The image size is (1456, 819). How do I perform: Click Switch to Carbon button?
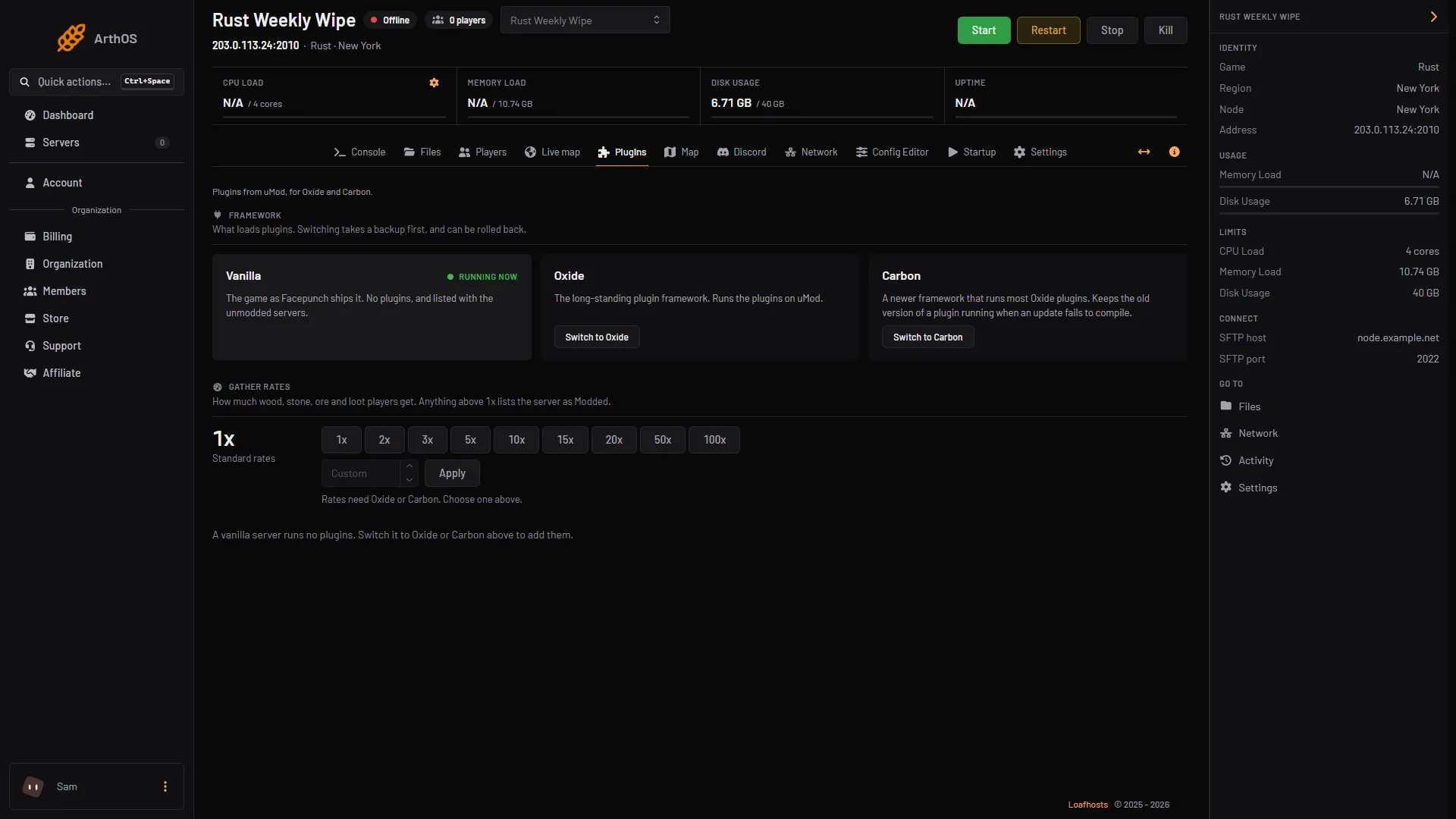(927, 337)
